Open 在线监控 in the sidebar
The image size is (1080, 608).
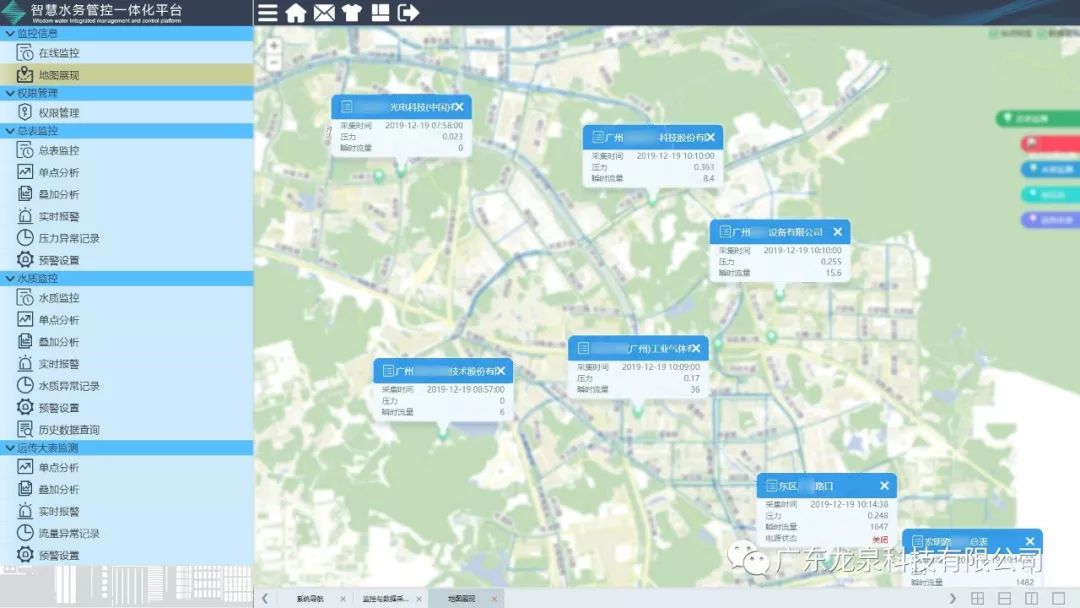coord(59,53)
